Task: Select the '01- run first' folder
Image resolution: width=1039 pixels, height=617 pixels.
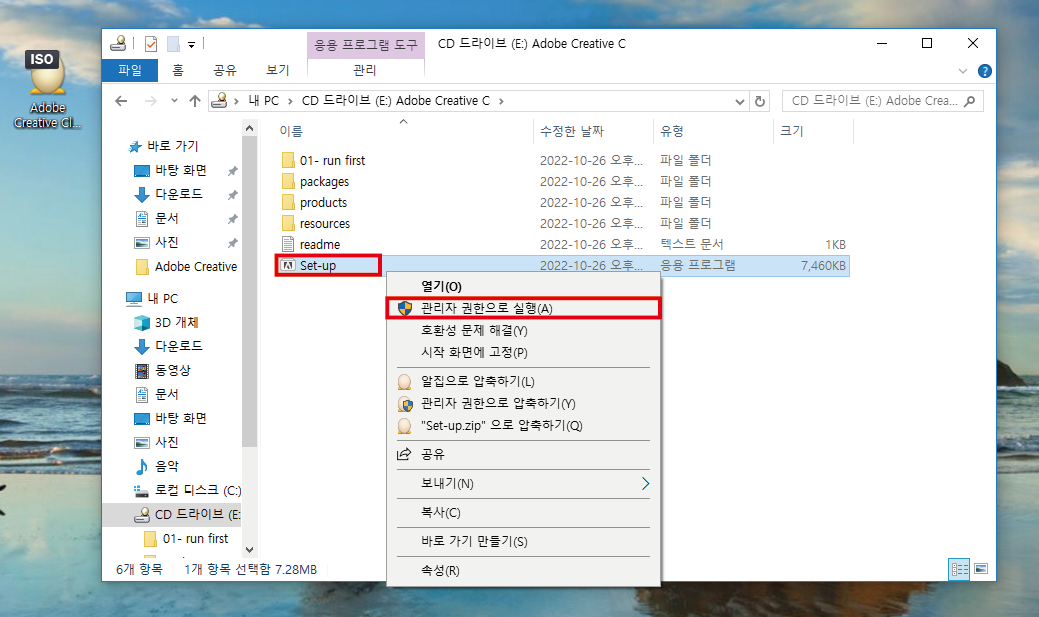Action: pyautogui.click(x=332, y=160)
